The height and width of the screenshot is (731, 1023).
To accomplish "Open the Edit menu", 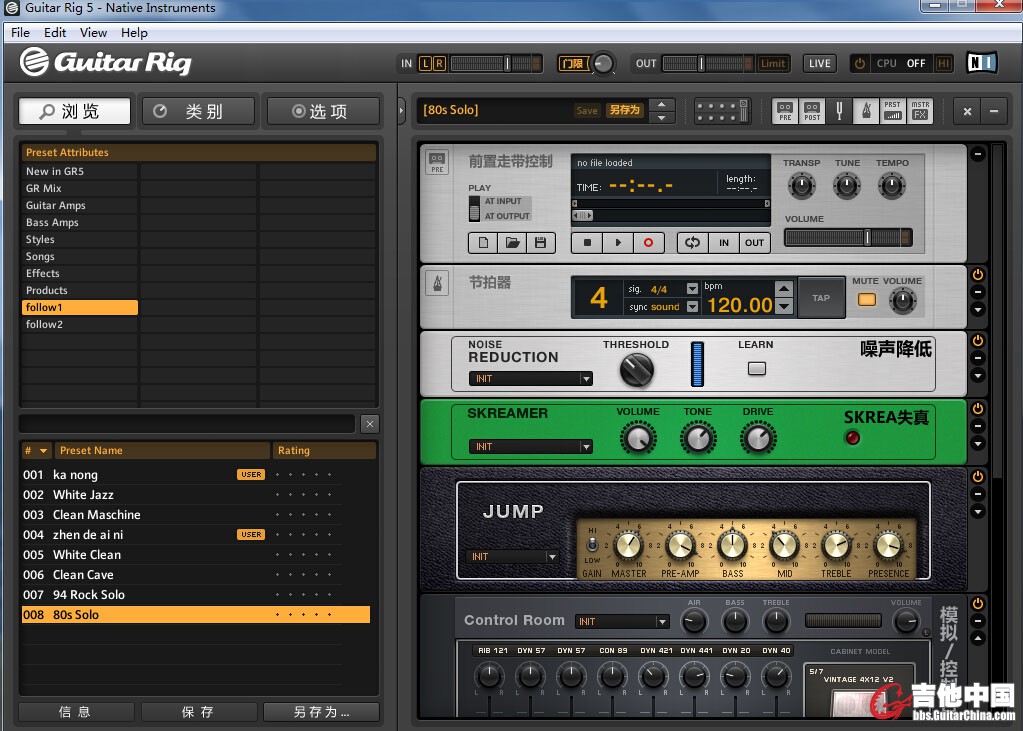I will pyautogui.click(x=55, y=33).
